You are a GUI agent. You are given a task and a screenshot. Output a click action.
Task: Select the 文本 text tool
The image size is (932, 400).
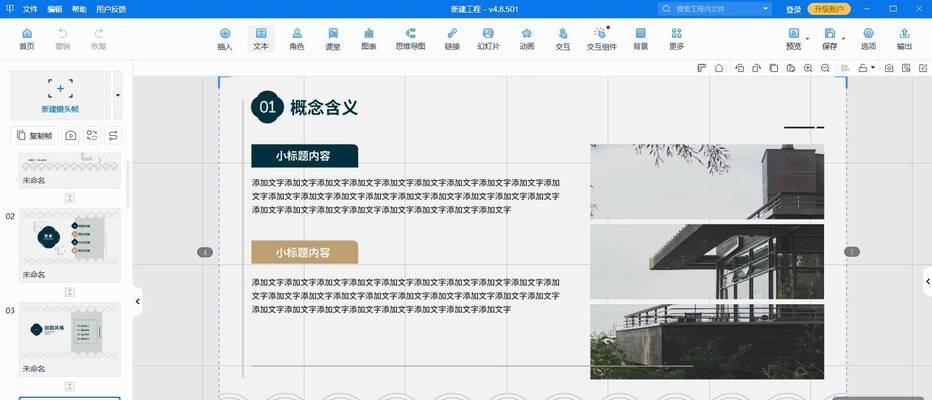[261, 39]
